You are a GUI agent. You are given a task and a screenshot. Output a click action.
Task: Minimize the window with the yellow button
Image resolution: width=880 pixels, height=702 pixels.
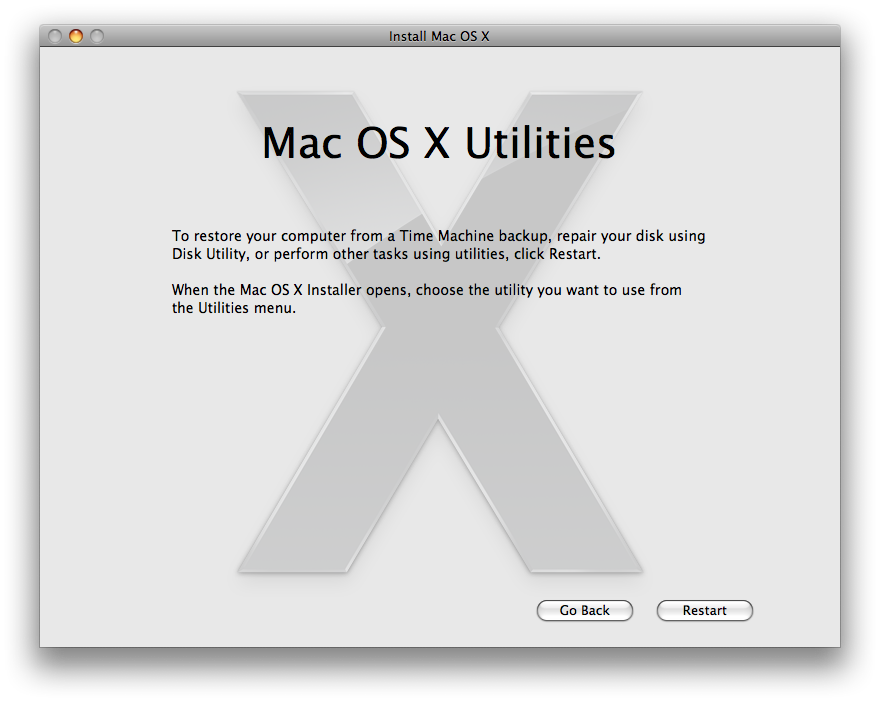click(x=76, y=36)
